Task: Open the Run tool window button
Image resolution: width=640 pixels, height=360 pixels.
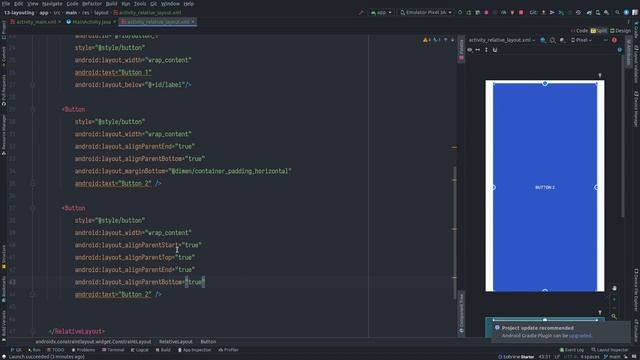Action: click(x=34, y=350)
